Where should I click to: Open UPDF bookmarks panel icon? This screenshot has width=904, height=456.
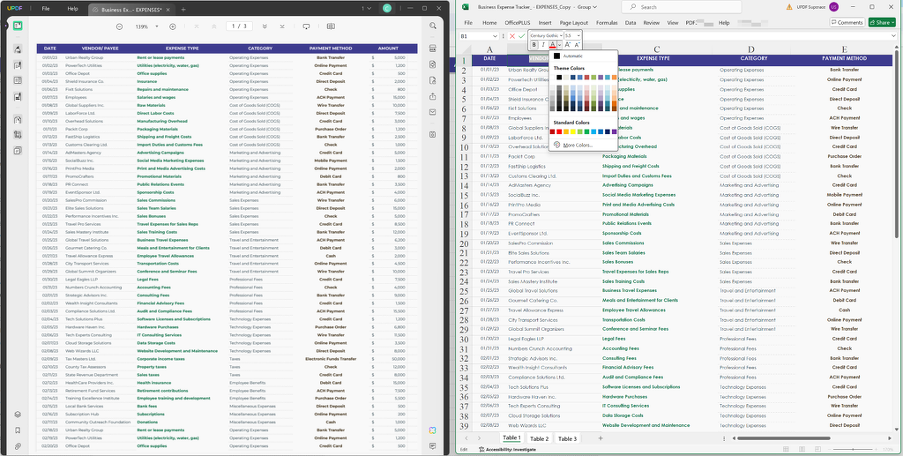click(x=18, y=430)
